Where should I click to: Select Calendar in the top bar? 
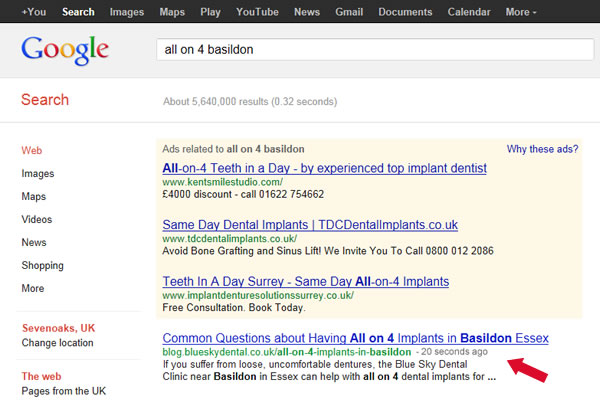[x=470, y=12]
